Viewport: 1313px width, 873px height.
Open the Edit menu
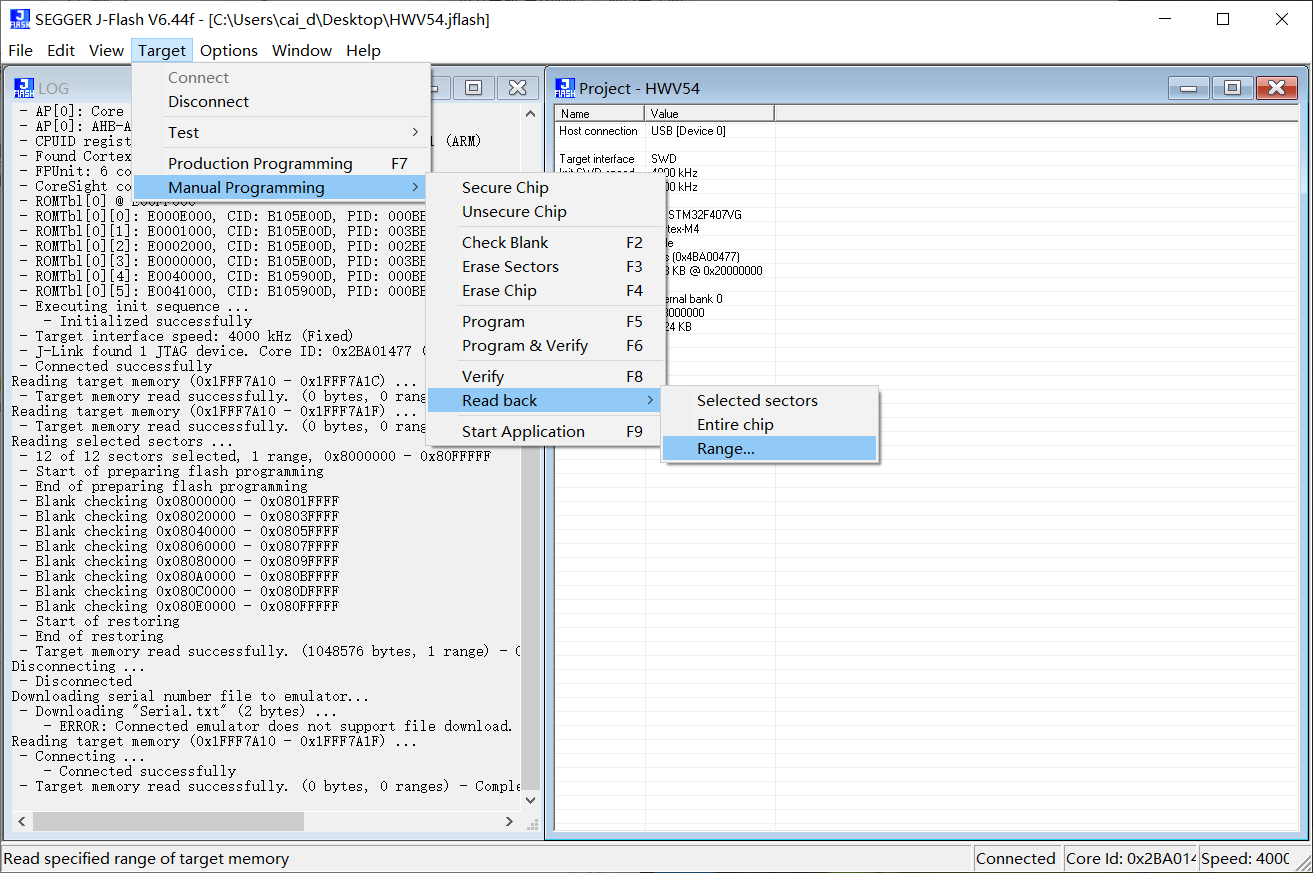[61, 50]
